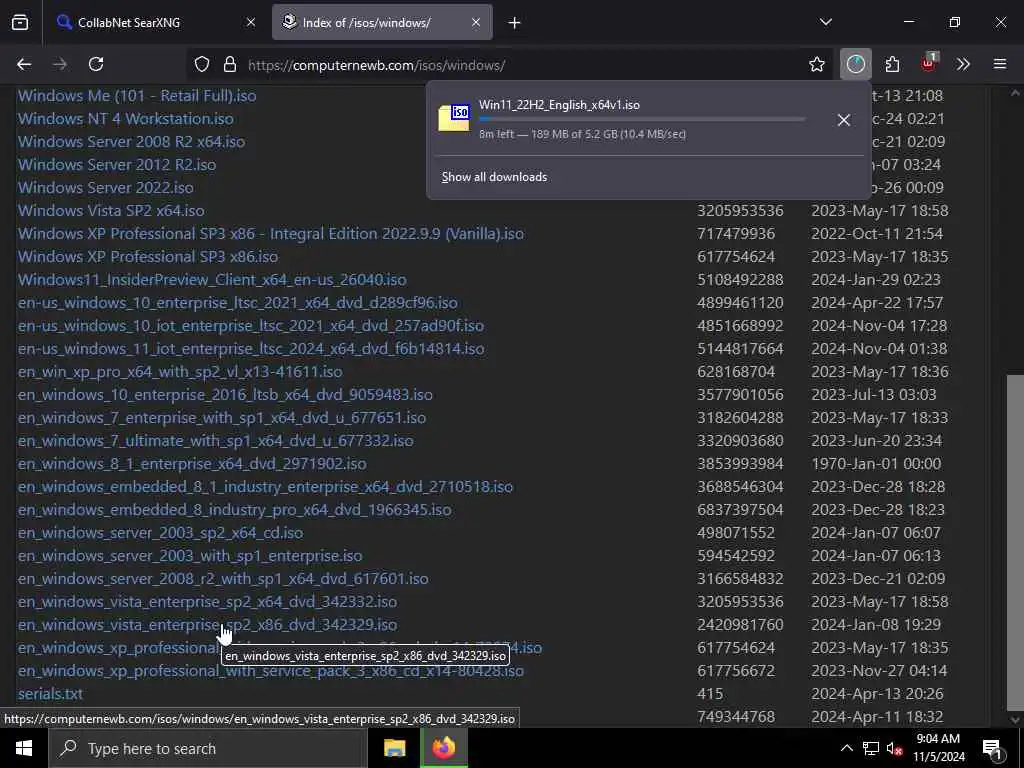Open the Windows Start menu
The width and height of the screenshot is (1024, 768).
[x=24, y=748]
